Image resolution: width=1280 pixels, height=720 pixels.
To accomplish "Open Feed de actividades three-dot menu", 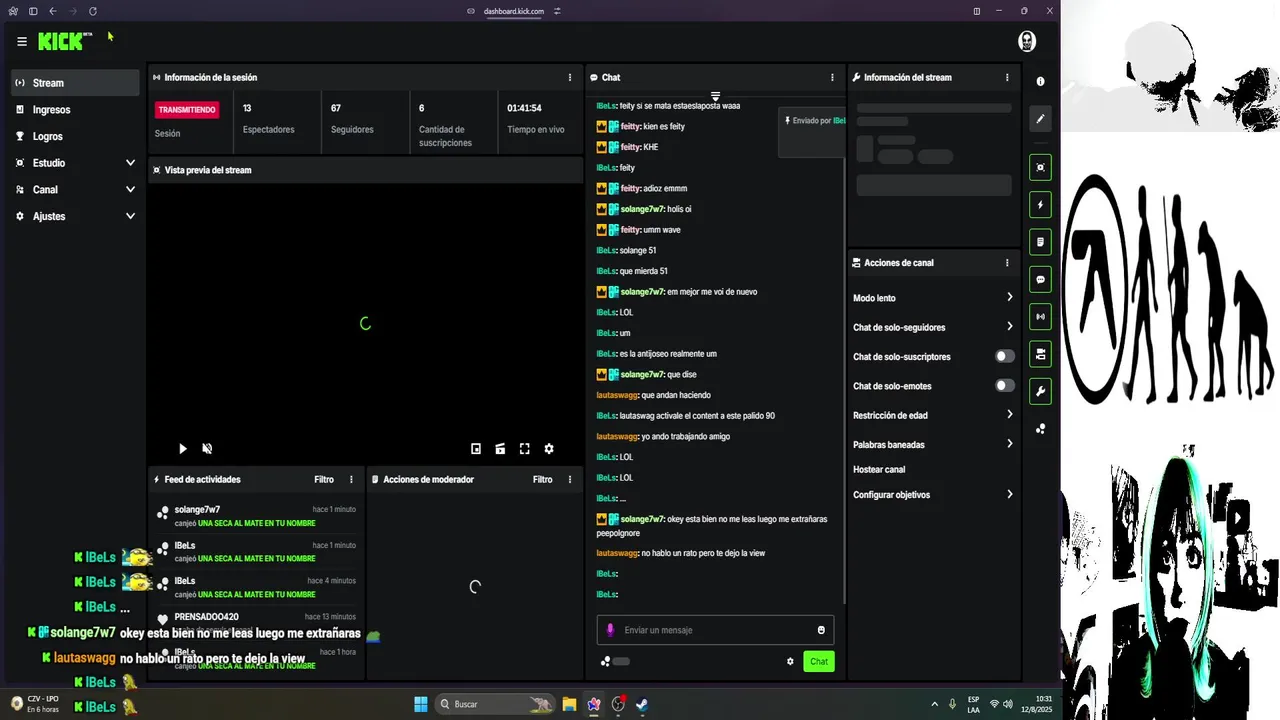I will (351, 479).
